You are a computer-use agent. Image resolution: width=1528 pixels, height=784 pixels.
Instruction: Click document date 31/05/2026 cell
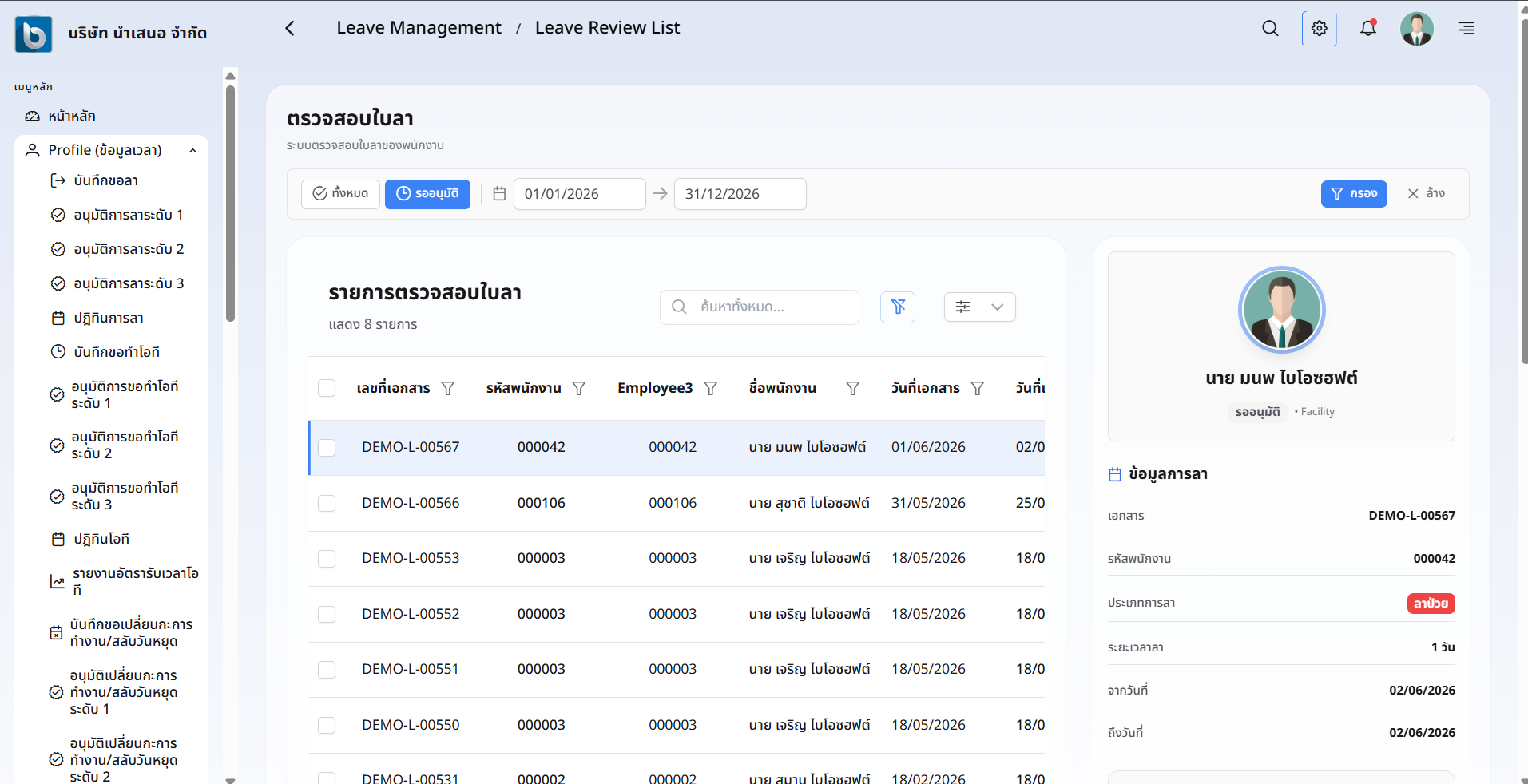click(x=928, y=503)
